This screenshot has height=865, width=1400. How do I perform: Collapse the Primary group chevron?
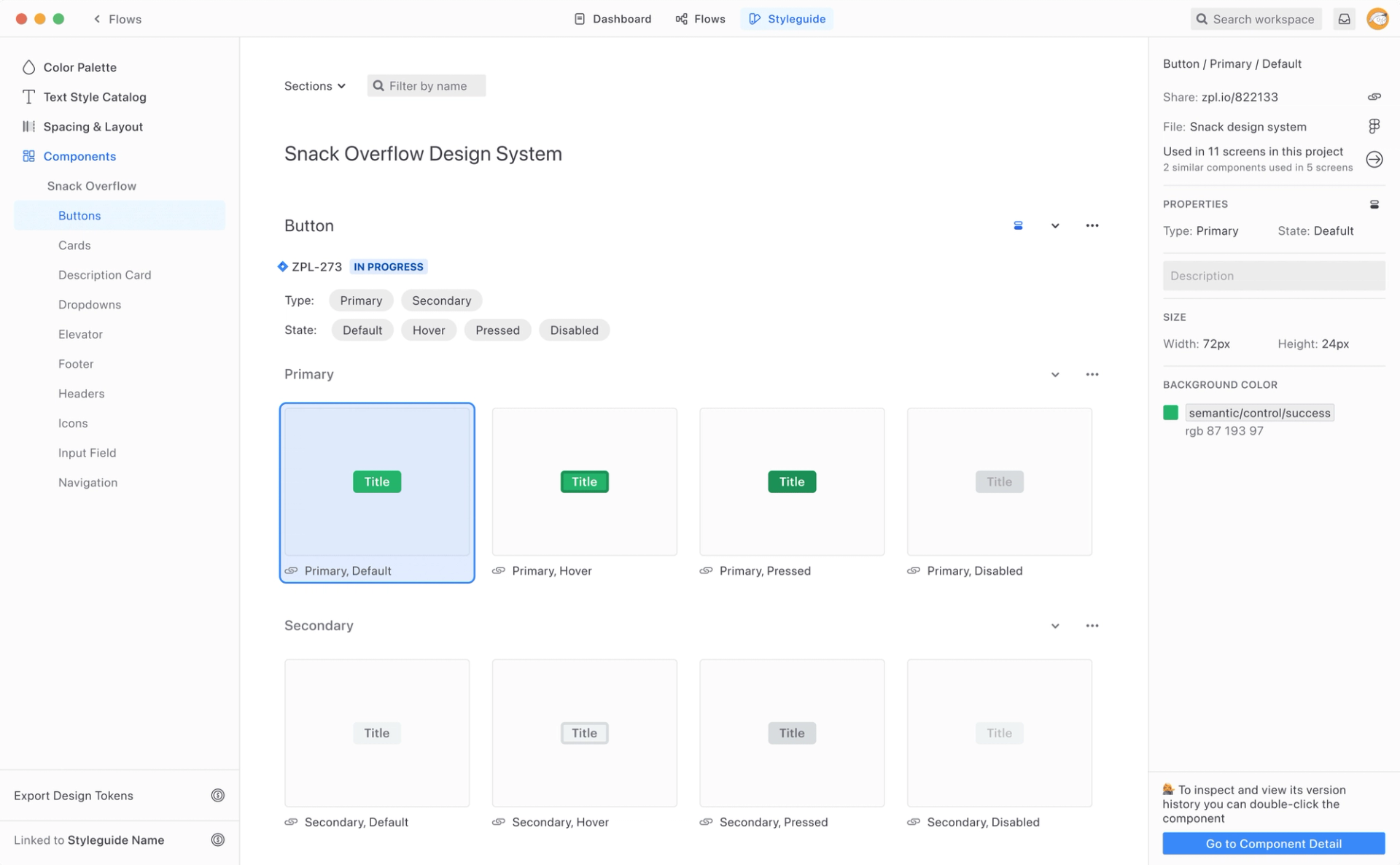(x=1054, y=374)
